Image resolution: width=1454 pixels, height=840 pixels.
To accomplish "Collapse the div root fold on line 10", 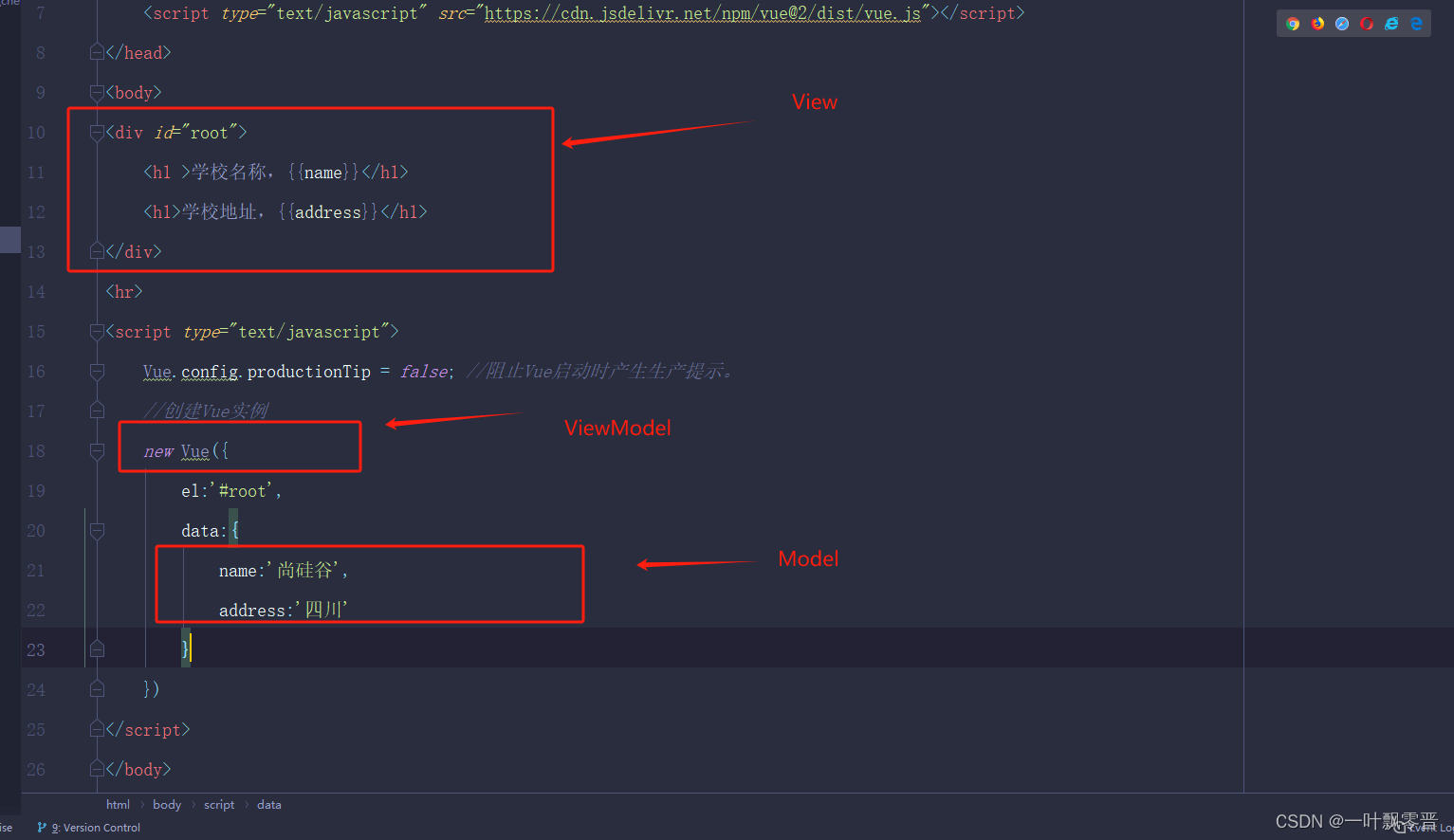I will [x=97, y=132].
